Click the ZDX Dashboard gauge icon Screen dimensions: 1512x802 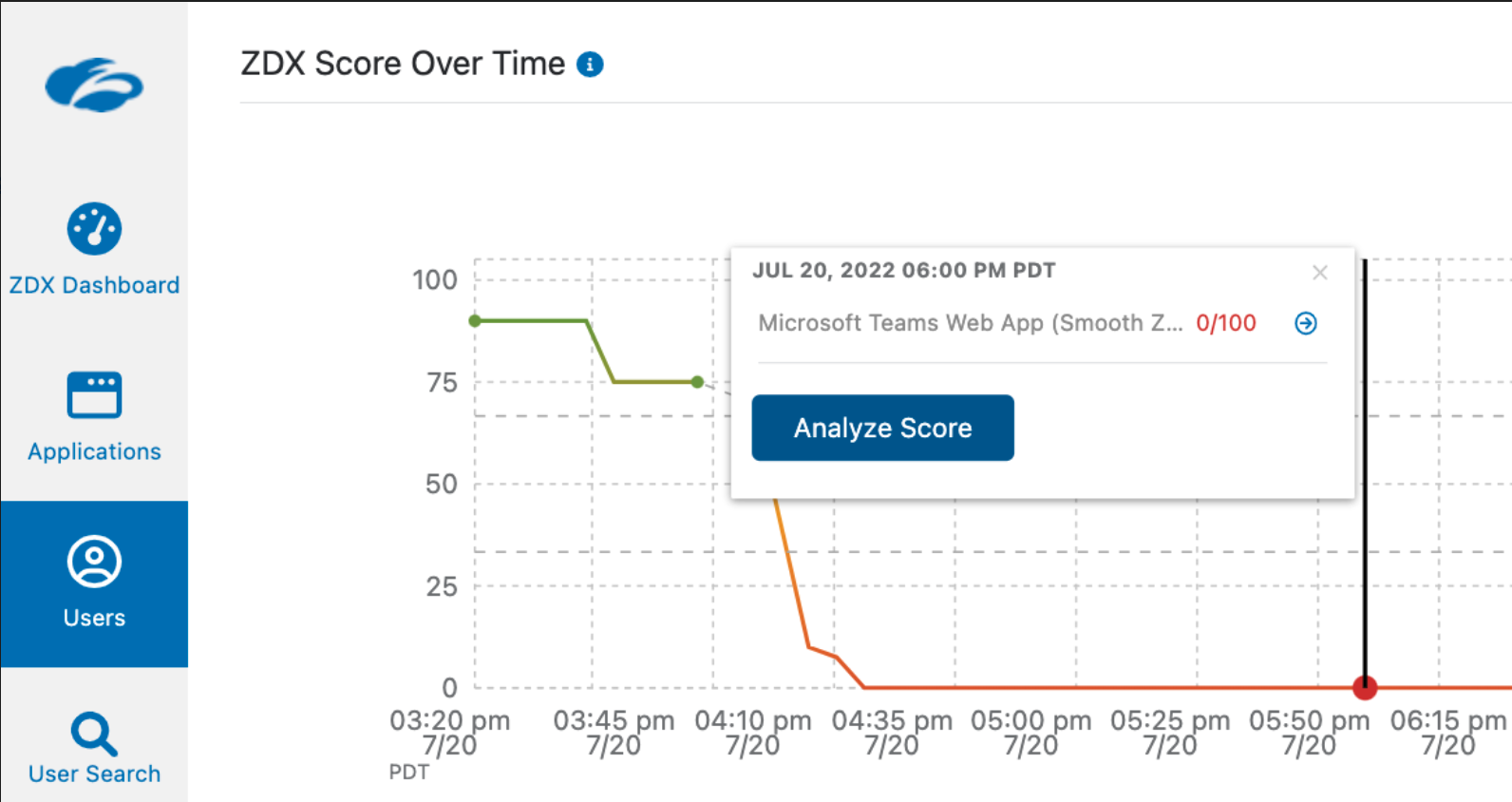click(94, 227)
